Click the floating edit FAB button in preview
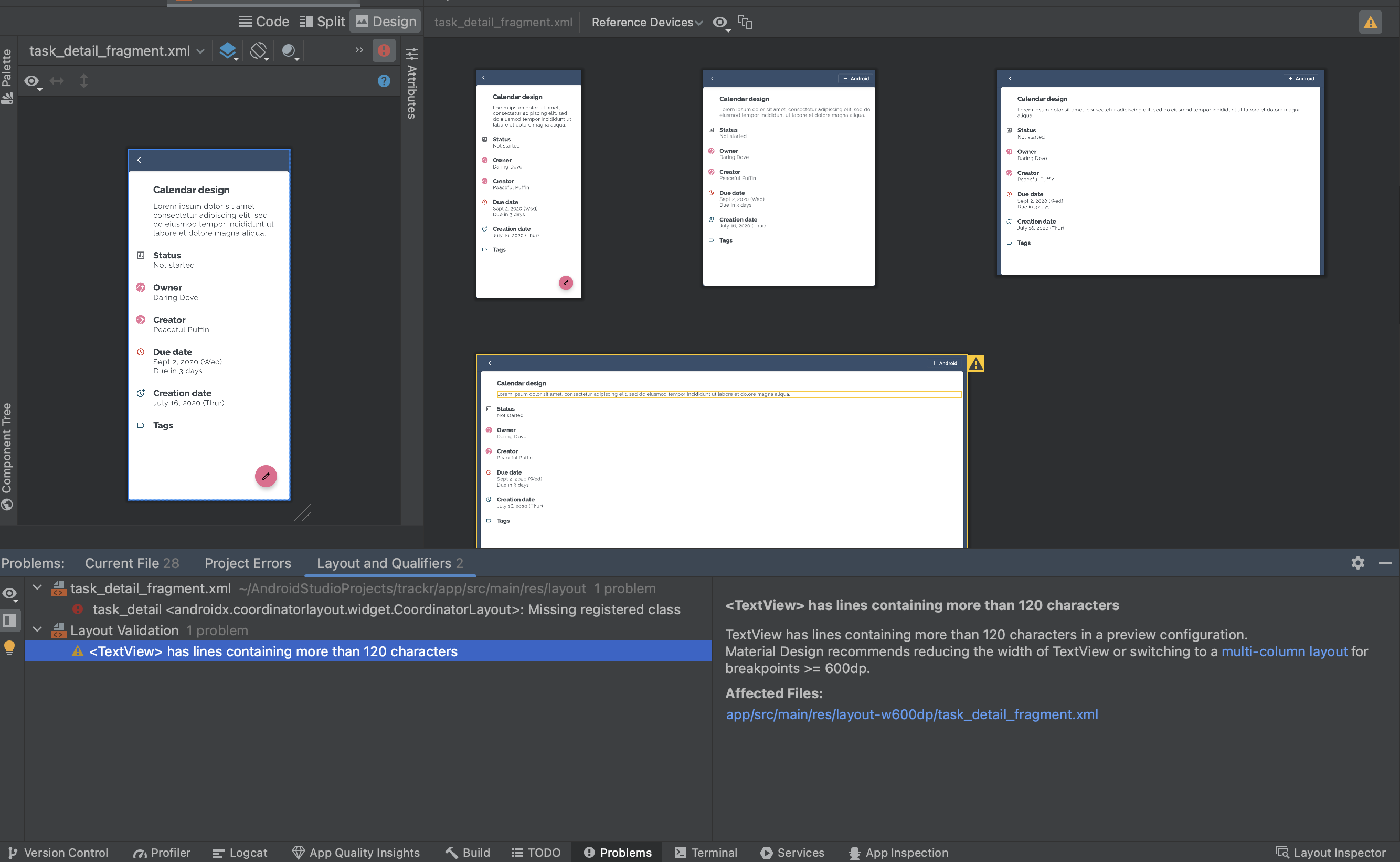This screenshot has width=1400, height=862. (265, 475)
